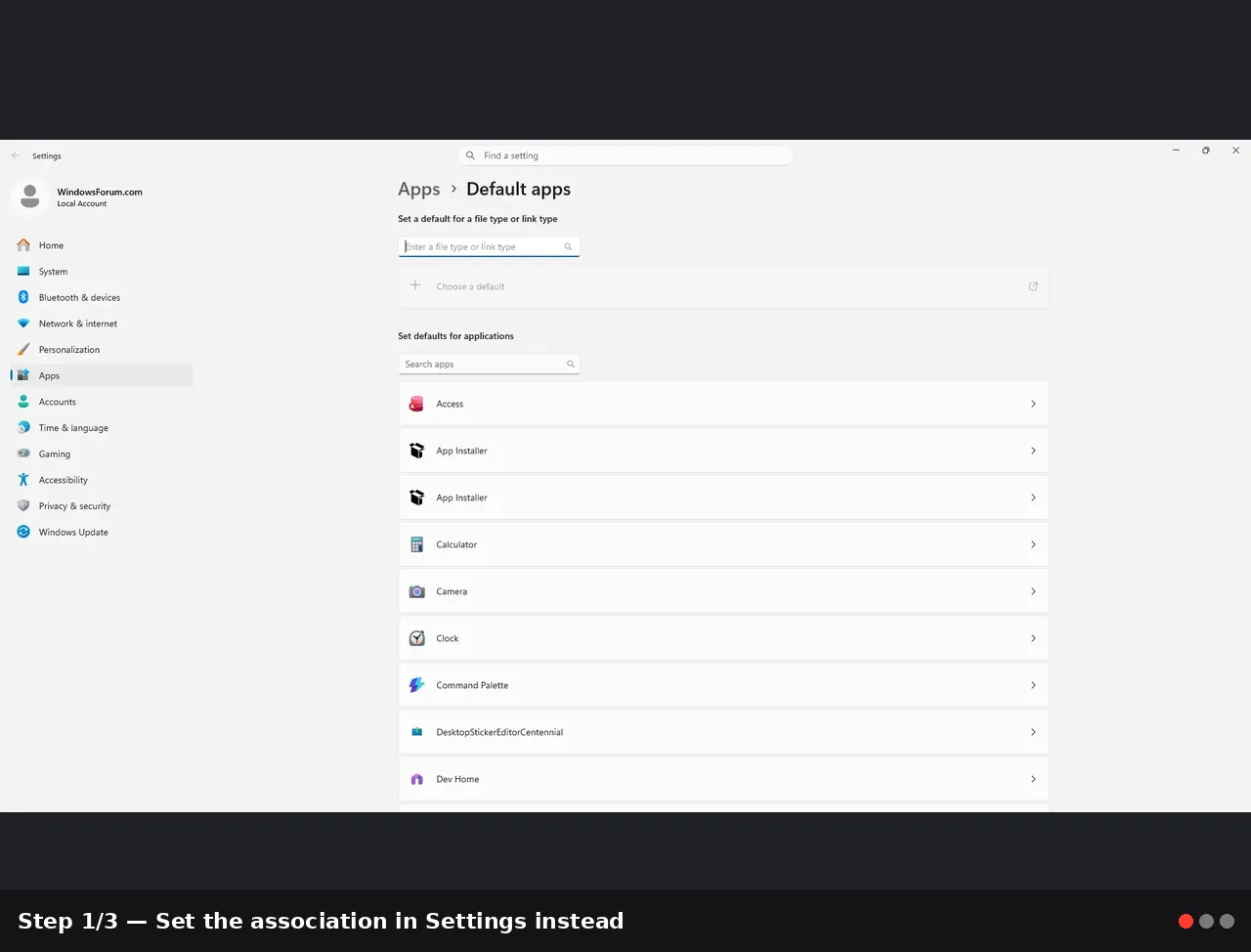Focus the Find a setting search box
This screenshot has width=1251, height=952.
(x=625, y=155)
